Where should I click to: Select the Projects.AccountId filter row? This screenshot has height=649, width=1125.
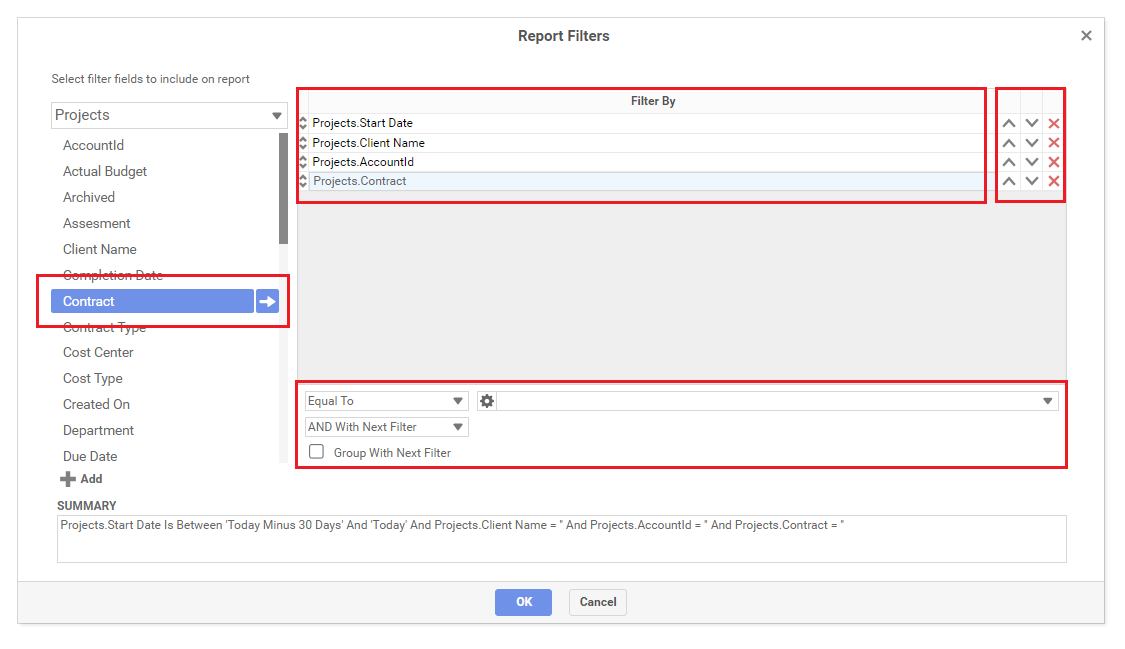(x=646, y=162)
